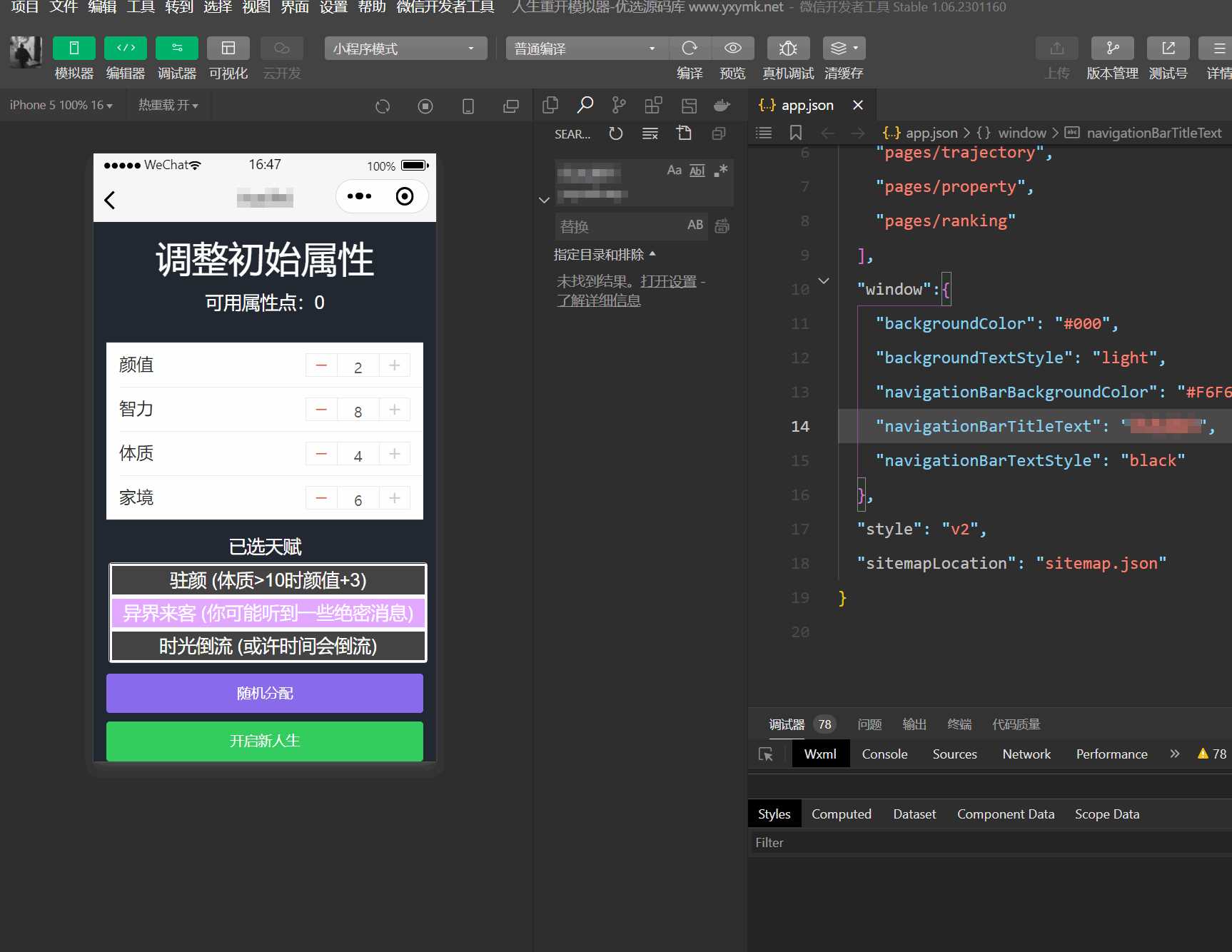Viewport: 1232px width, 952px height.
Task: Open the 工具 menu in menu bar
Action: pyautogui.click(x=140, y=7)
